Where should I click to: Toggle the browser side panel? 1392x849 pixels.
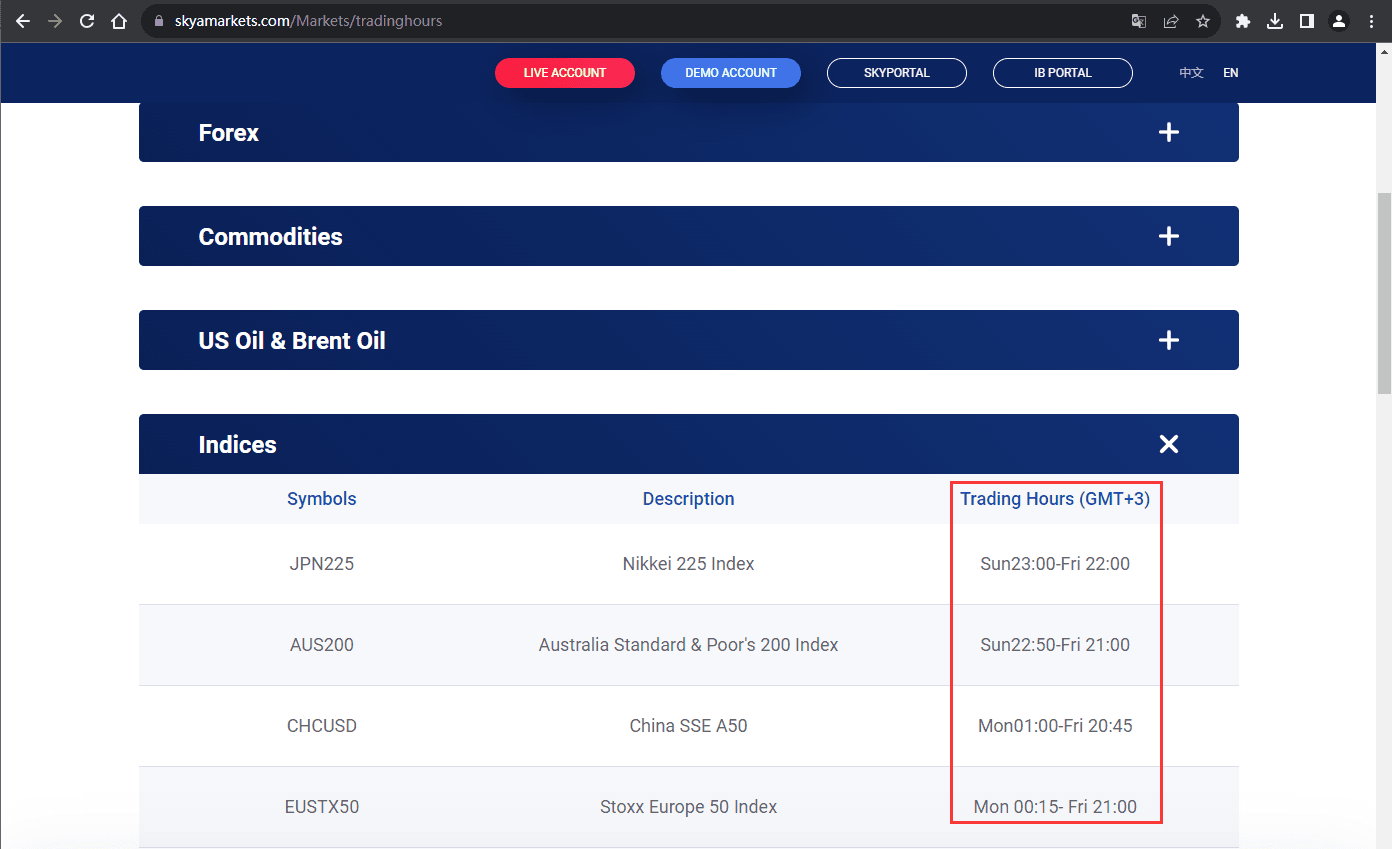pyautogui.click(x=1306, y=21)
